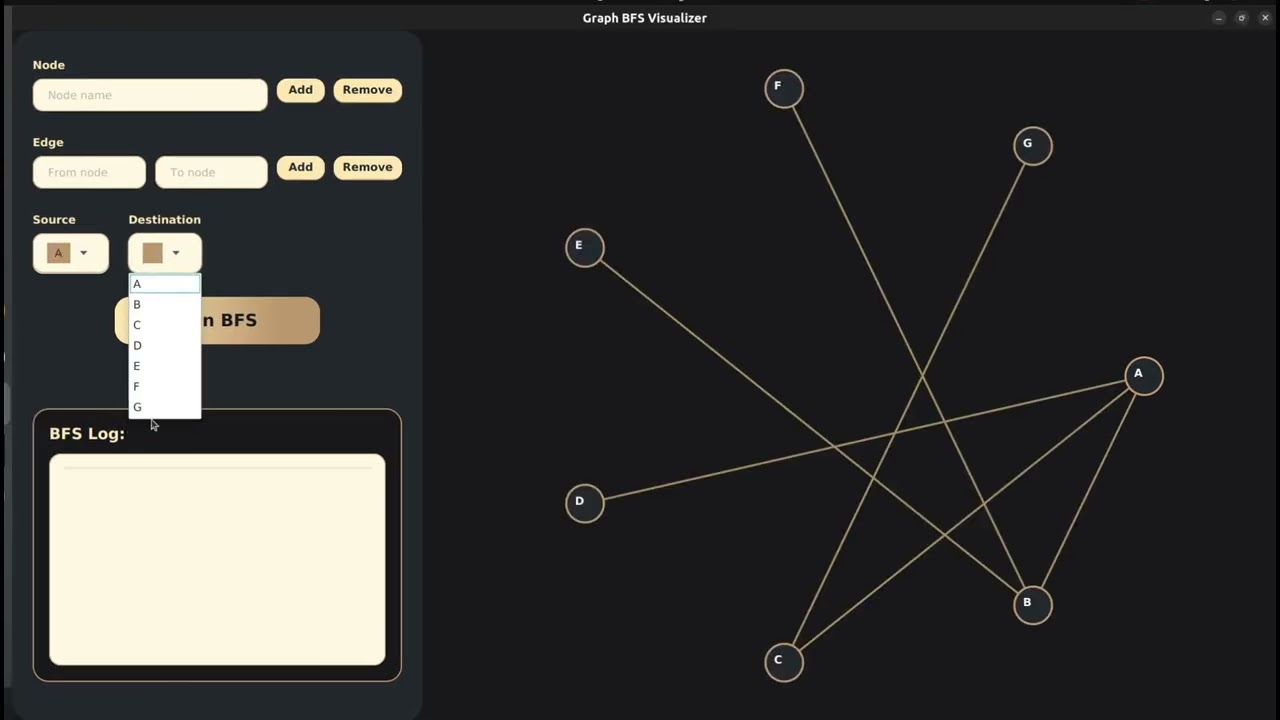This screenshot has height=720, width=1280.
Task: Close the Graph BFS Visualizer window
Action: 1265,18
